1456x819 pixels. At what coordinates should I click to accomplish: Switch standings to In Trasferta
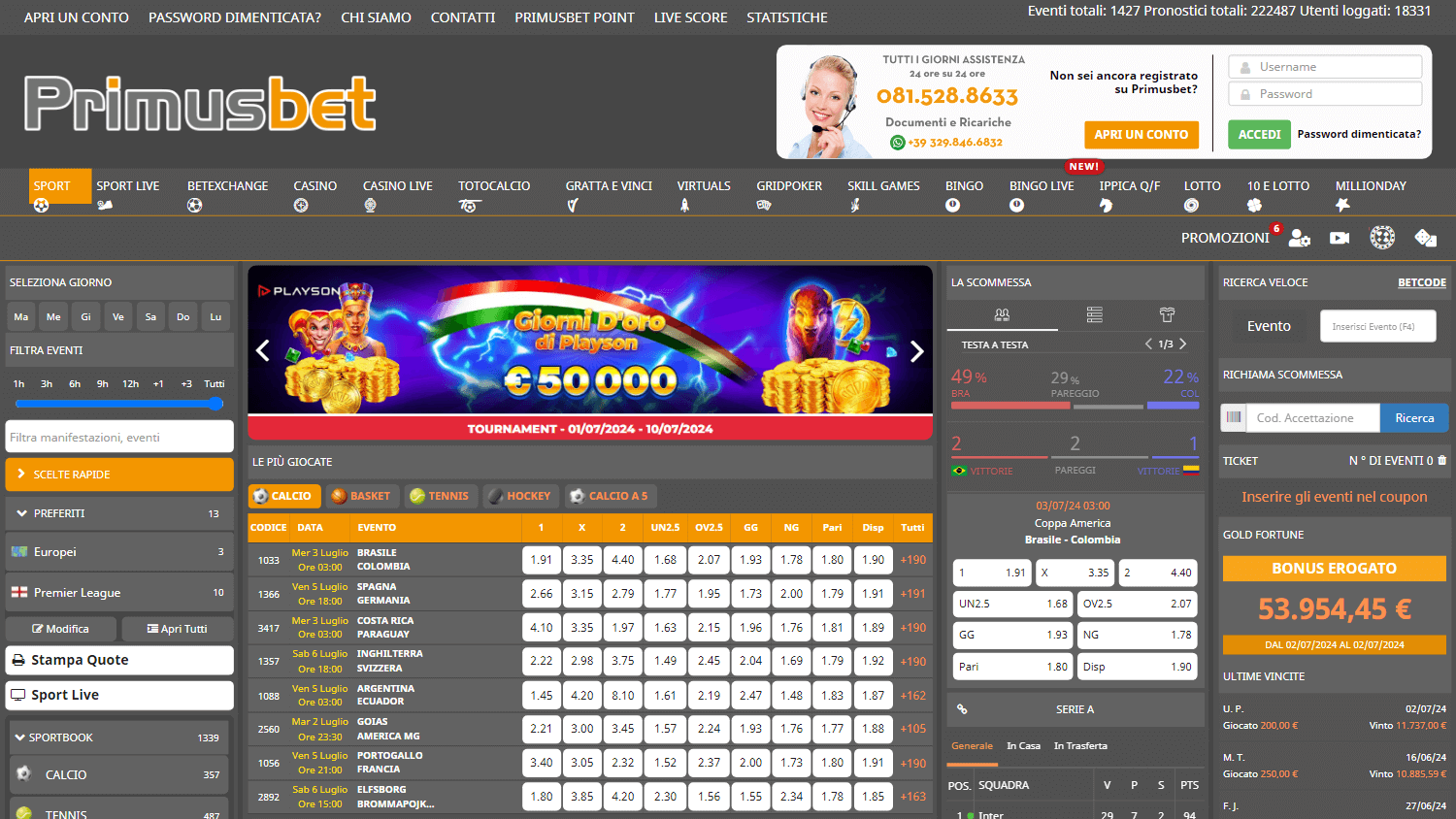tap(1080, 746)
